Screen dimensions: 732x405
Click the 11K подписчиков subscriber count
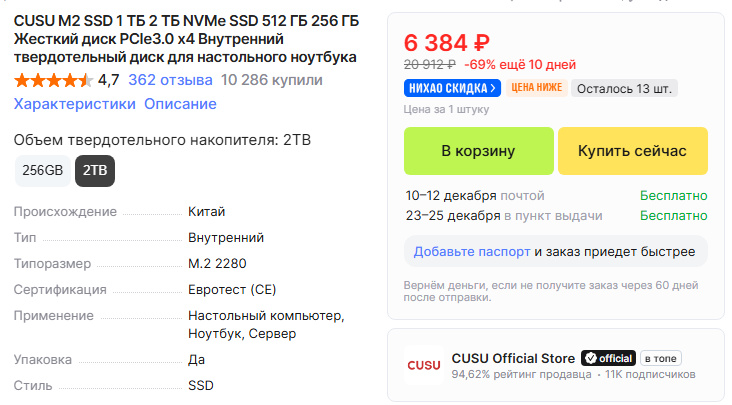click(x=649, y=375)
